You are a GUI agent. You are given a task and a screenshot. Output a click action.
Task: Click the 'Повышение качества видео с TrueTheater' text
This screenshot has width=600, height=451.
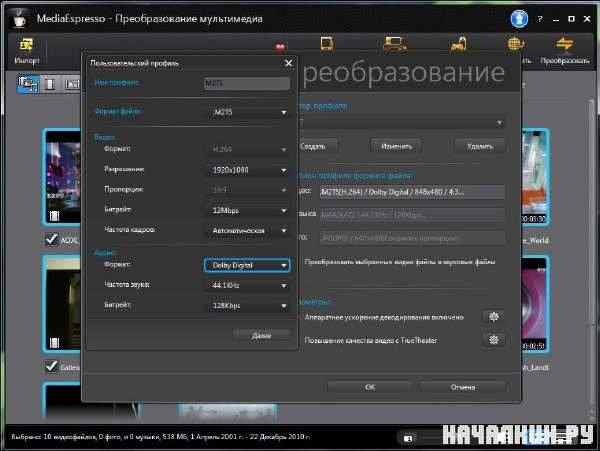click(370, 340)
